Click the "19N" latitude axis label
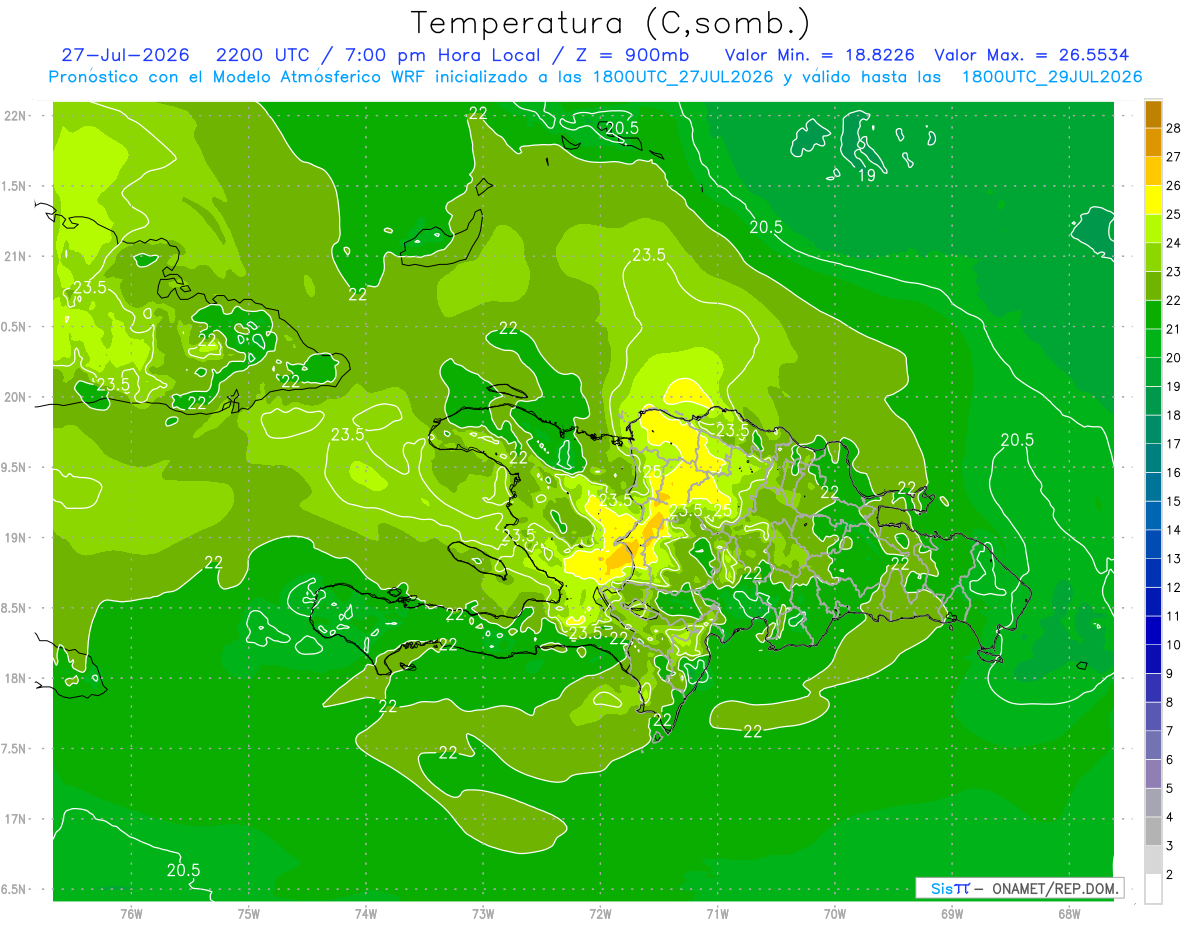This screenshot has height=927, width=1200. click(15, 537)
